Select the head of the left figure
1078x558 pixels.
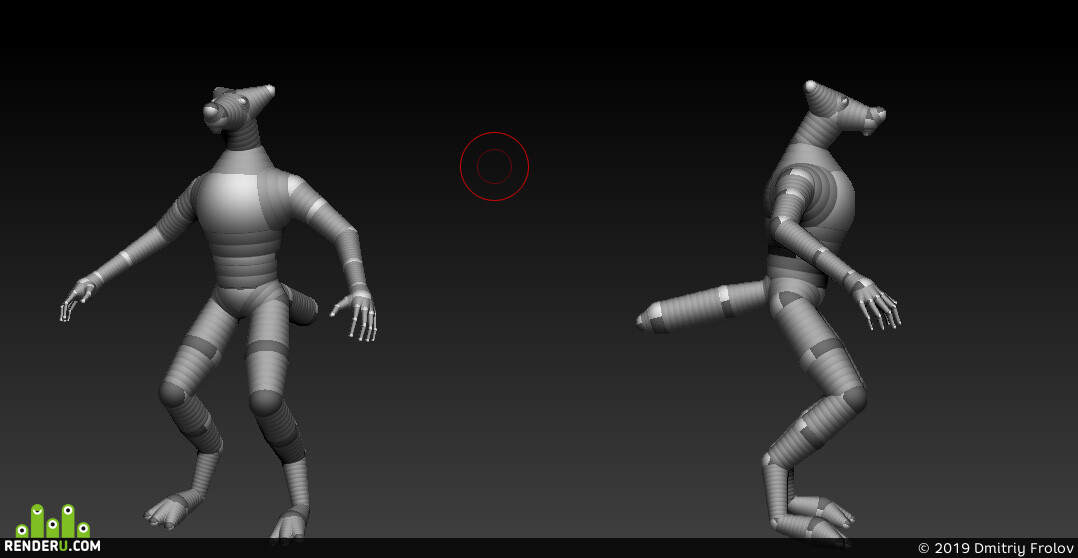[237, 108]
